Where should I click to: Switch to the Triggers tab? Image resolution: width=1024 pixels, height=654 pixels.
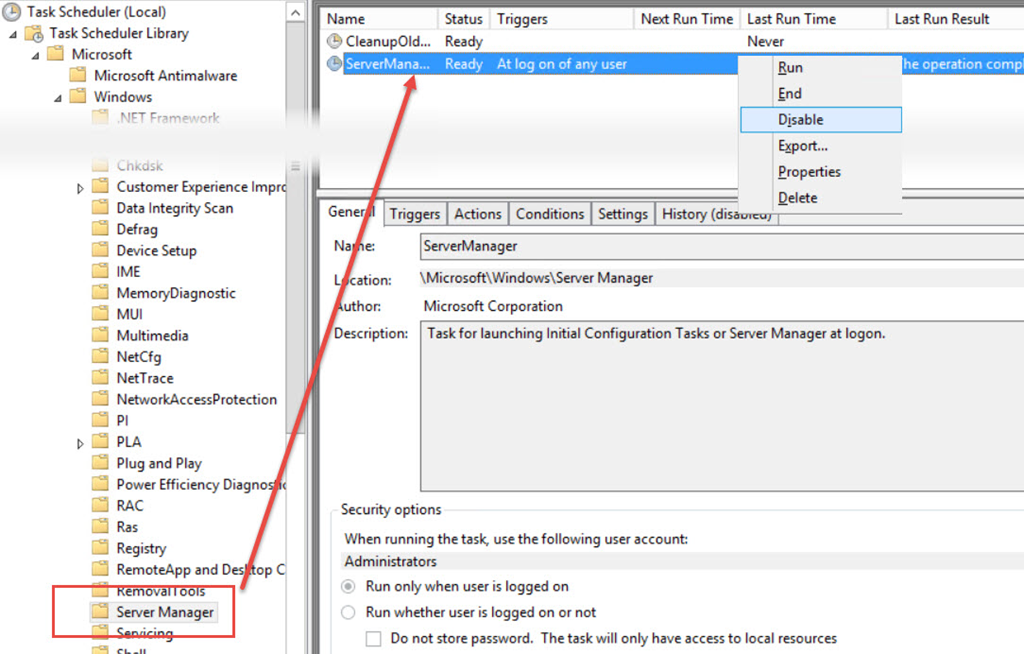coord(415,214)
